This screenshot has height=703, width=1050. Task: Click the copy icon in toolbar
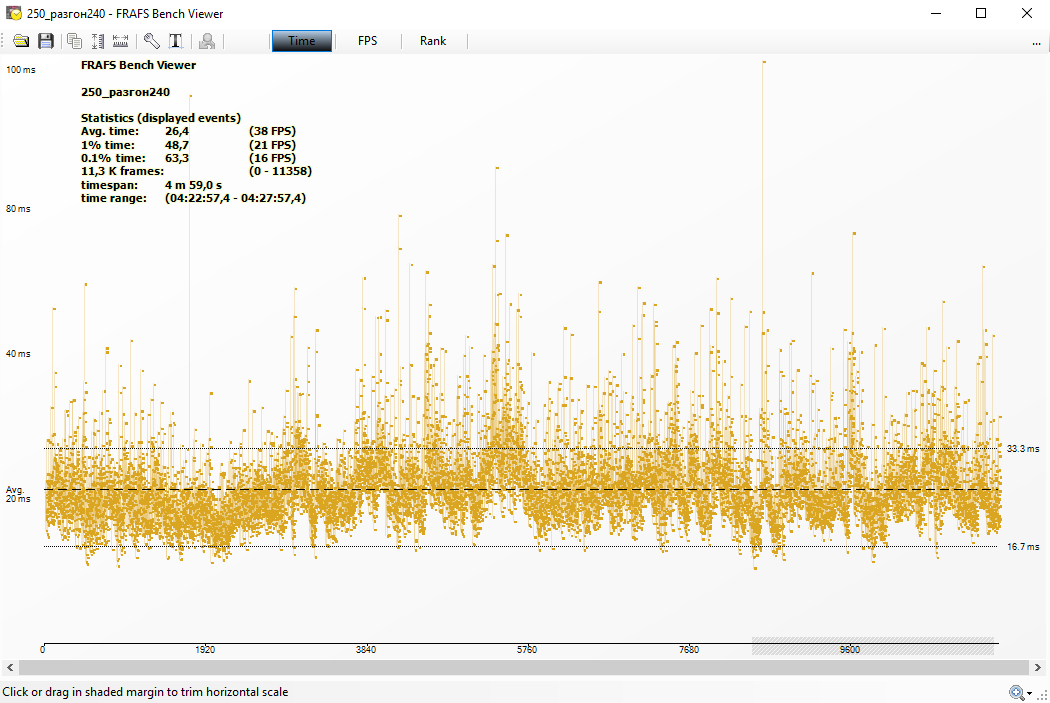click(x=74, y=41)
